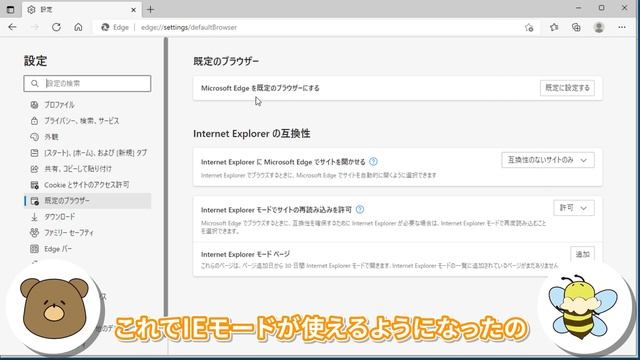The image size is (640, 360).
Task: Click the share copy paste sidebar icon
Action: coord(34,169)
